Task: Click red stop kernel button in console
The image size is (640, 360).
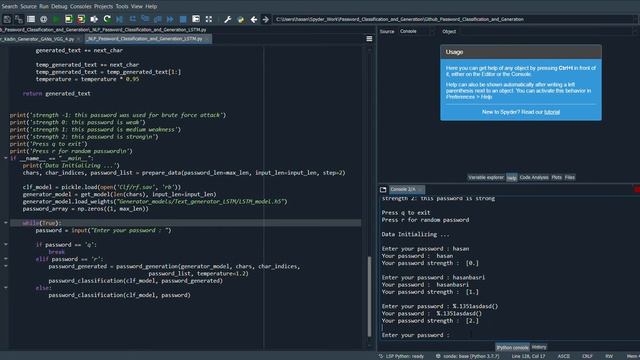Action: point(637,189)
